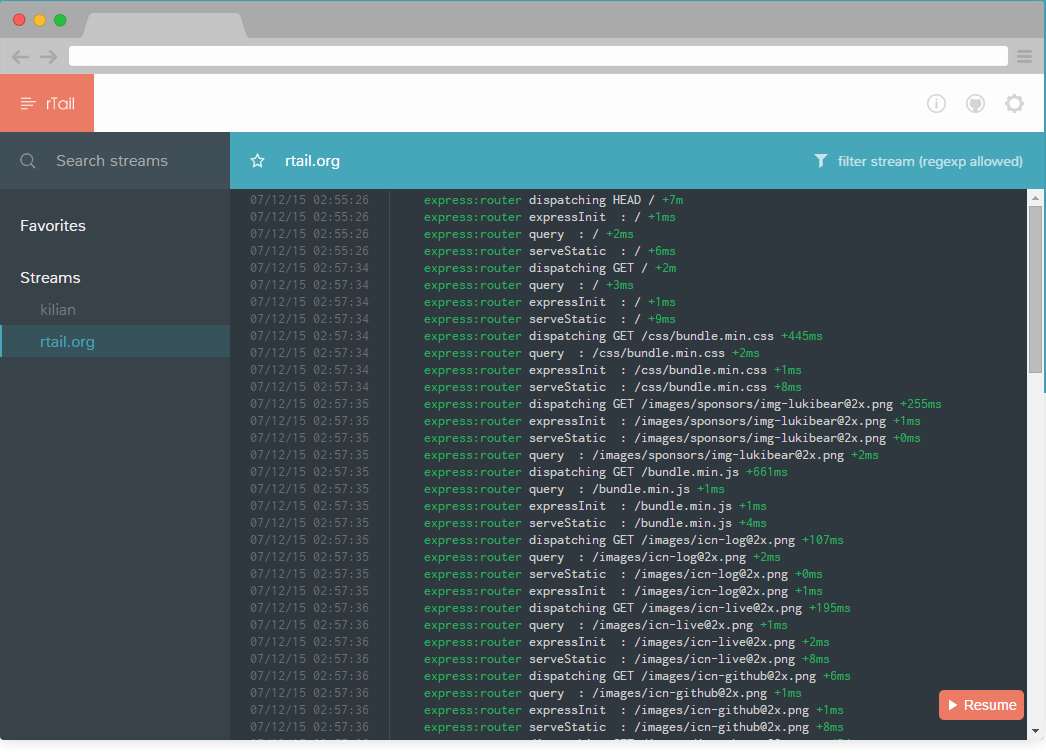Select the kilian stream
Image resolution: width=1046 pixels, height=754 pixels.
(57, 310)
